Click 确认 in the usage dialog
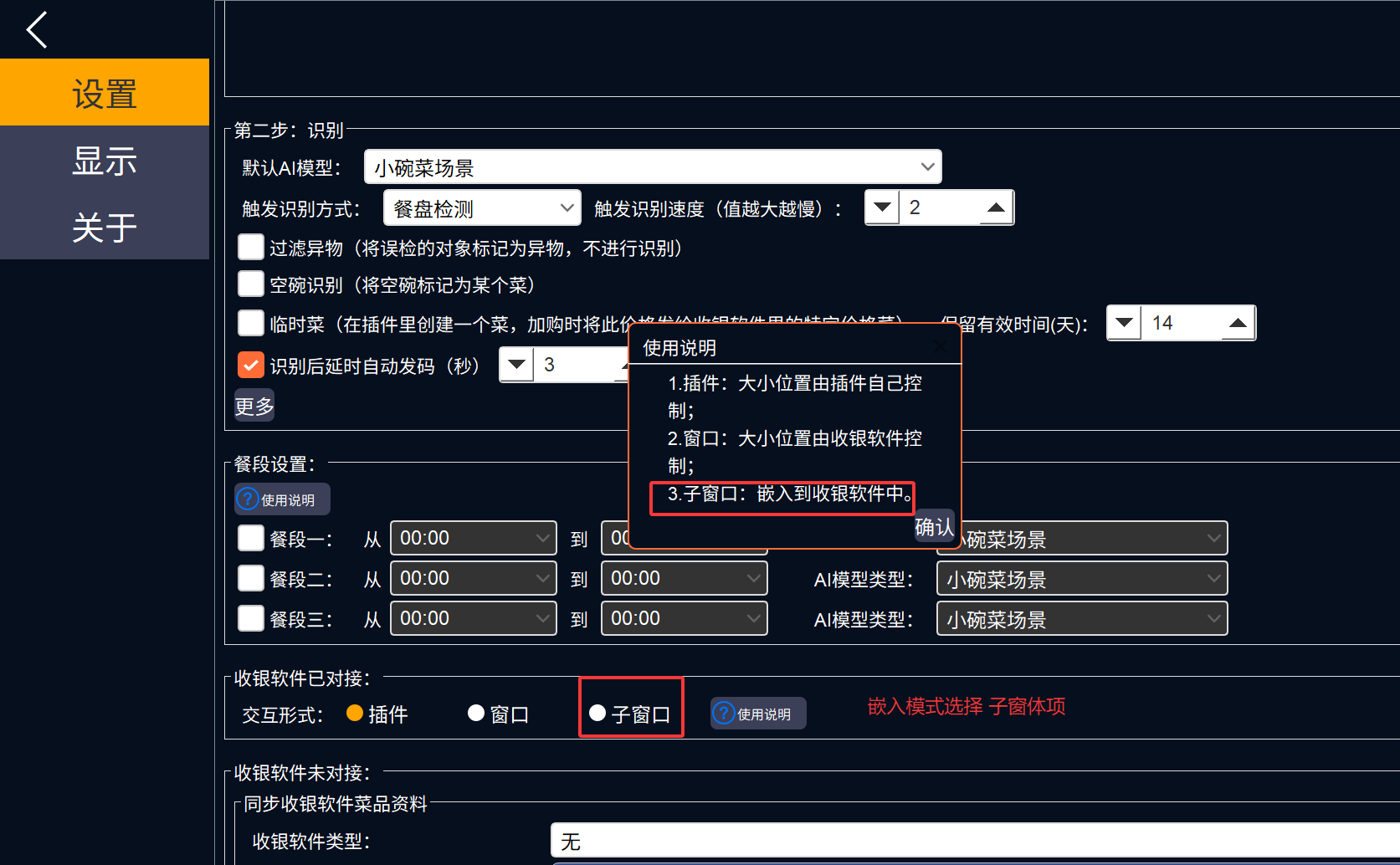1400x865 pixels. coord(934,526)
